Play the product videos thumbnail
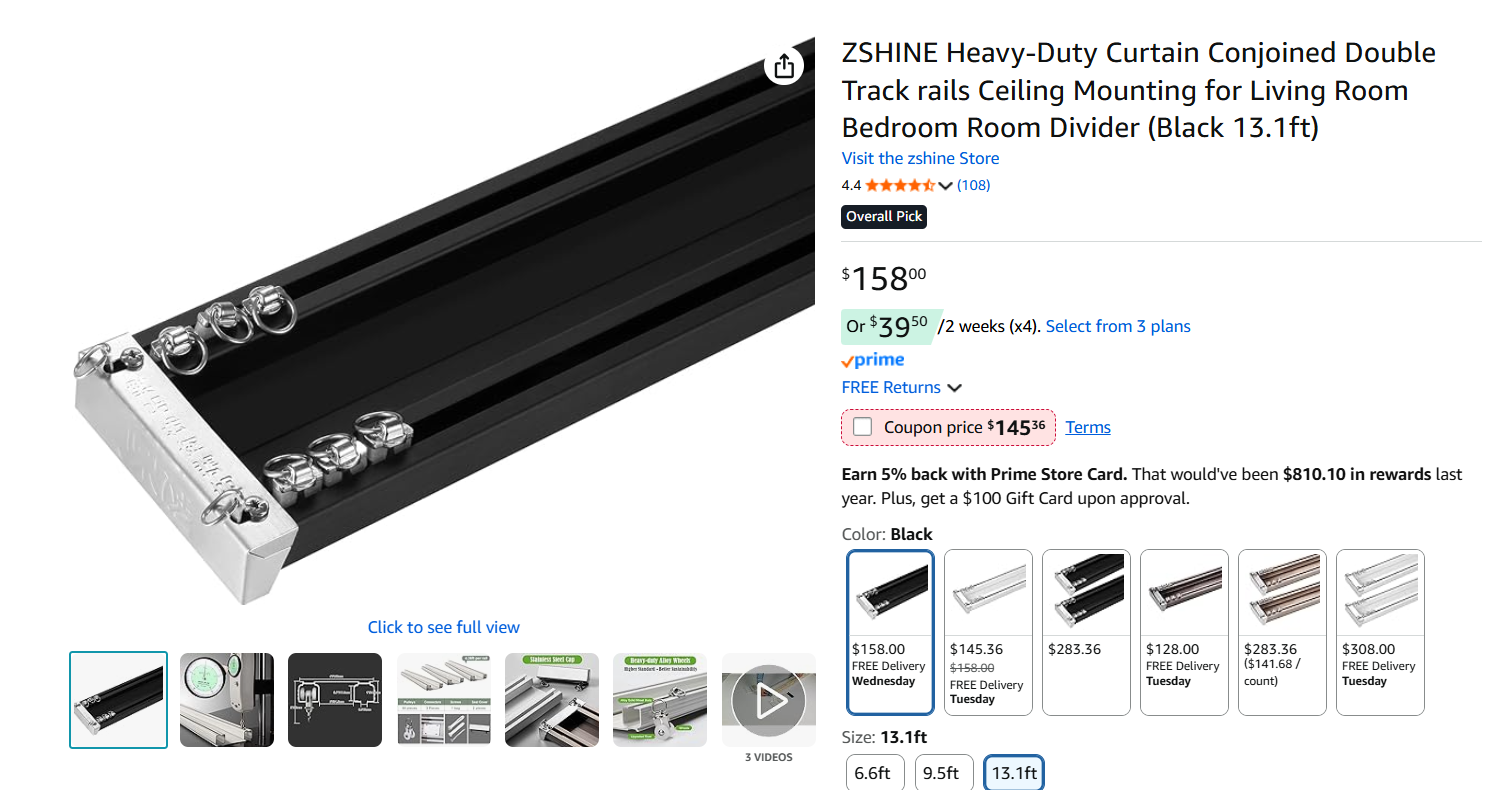 tap(768, 700)
